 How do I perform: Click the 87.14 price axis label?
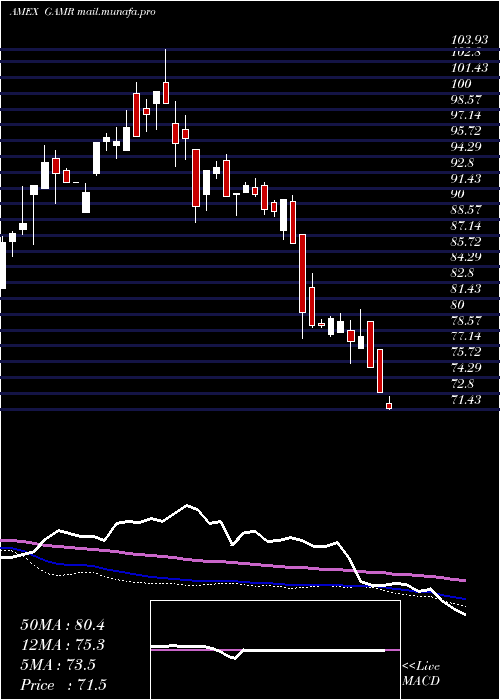click(x=467, y=226)
